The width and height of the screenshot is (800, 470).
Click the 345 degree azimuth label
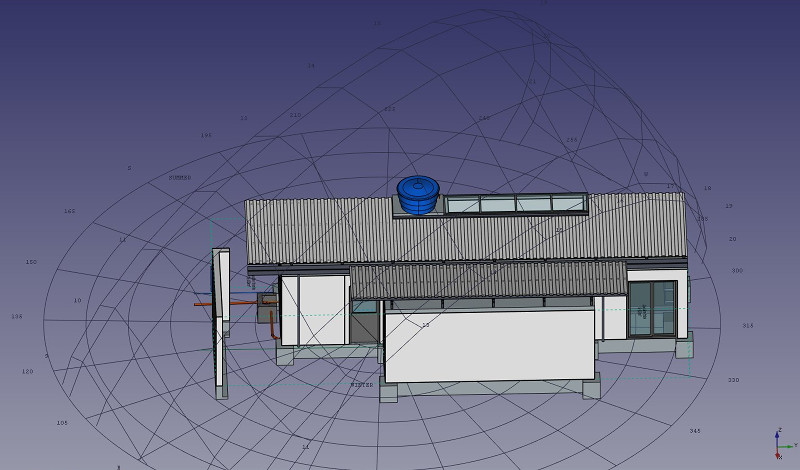pos(694,431)
